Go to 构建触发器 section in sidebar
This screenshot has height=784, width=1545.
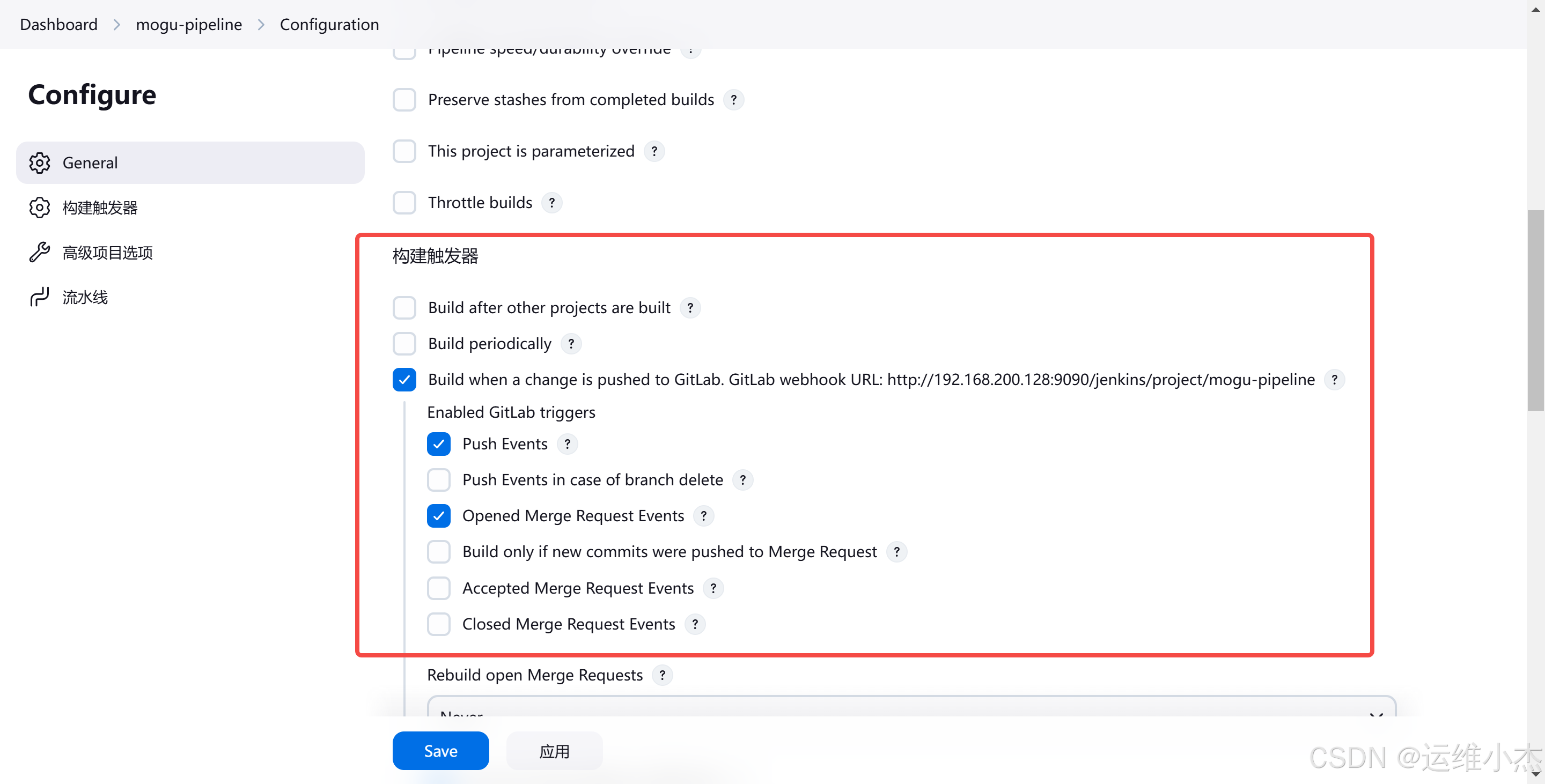[x=100, y=208]
